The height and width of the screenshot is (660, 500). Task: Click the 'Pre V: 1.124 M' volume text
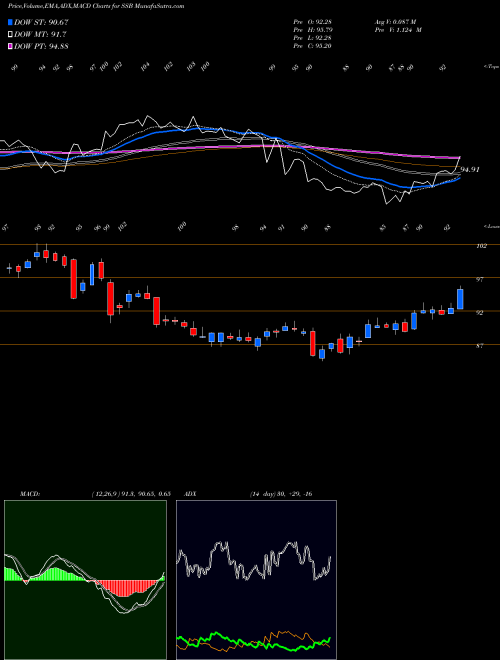[x=398, y=30]
